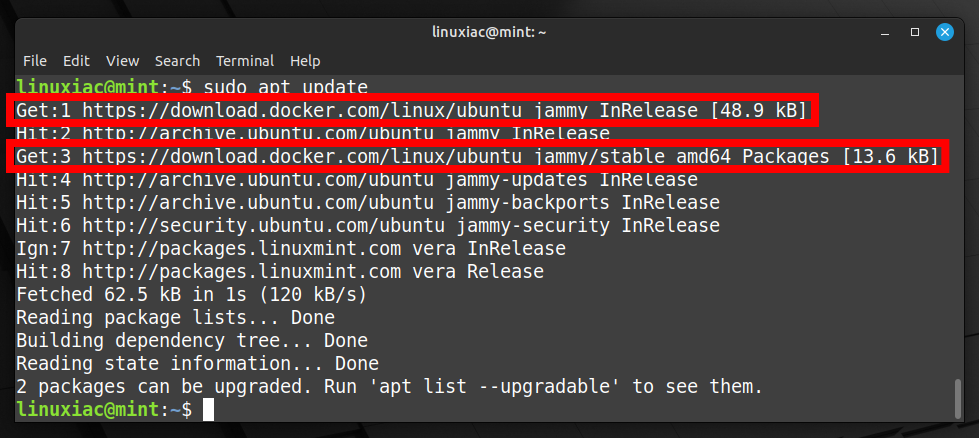The image size is (979, 438).
Task: Minimize the terminal window
Action: [885, 32]
